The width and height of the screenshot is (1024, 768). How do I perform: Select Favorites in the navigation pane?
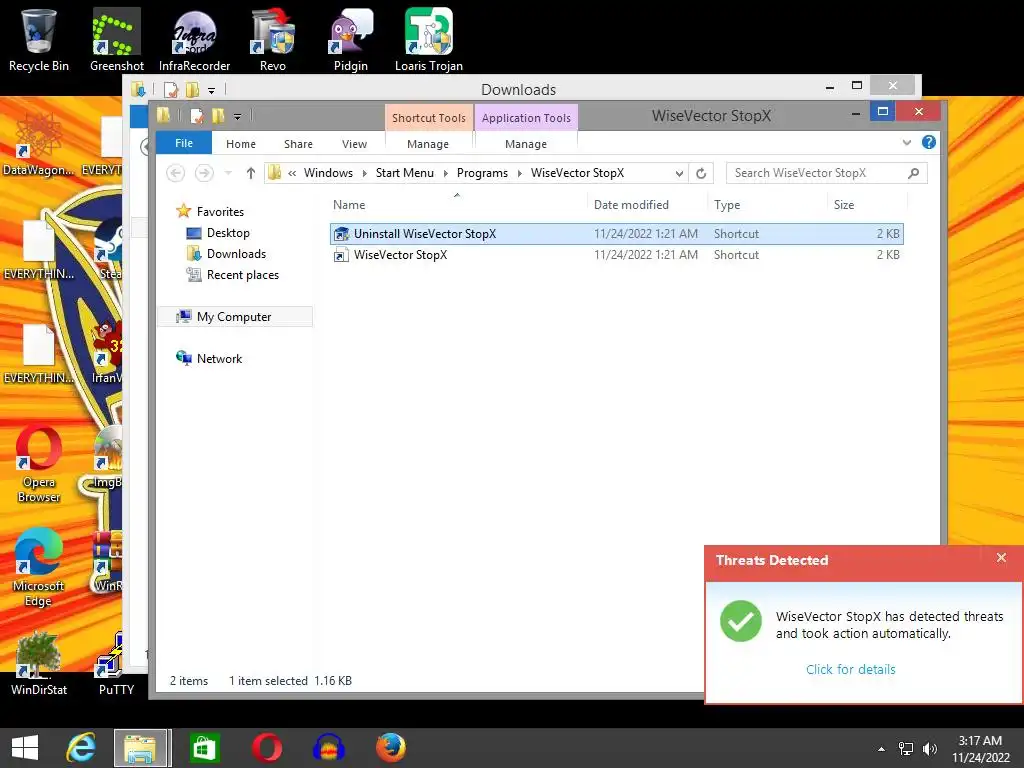[220, 212]
